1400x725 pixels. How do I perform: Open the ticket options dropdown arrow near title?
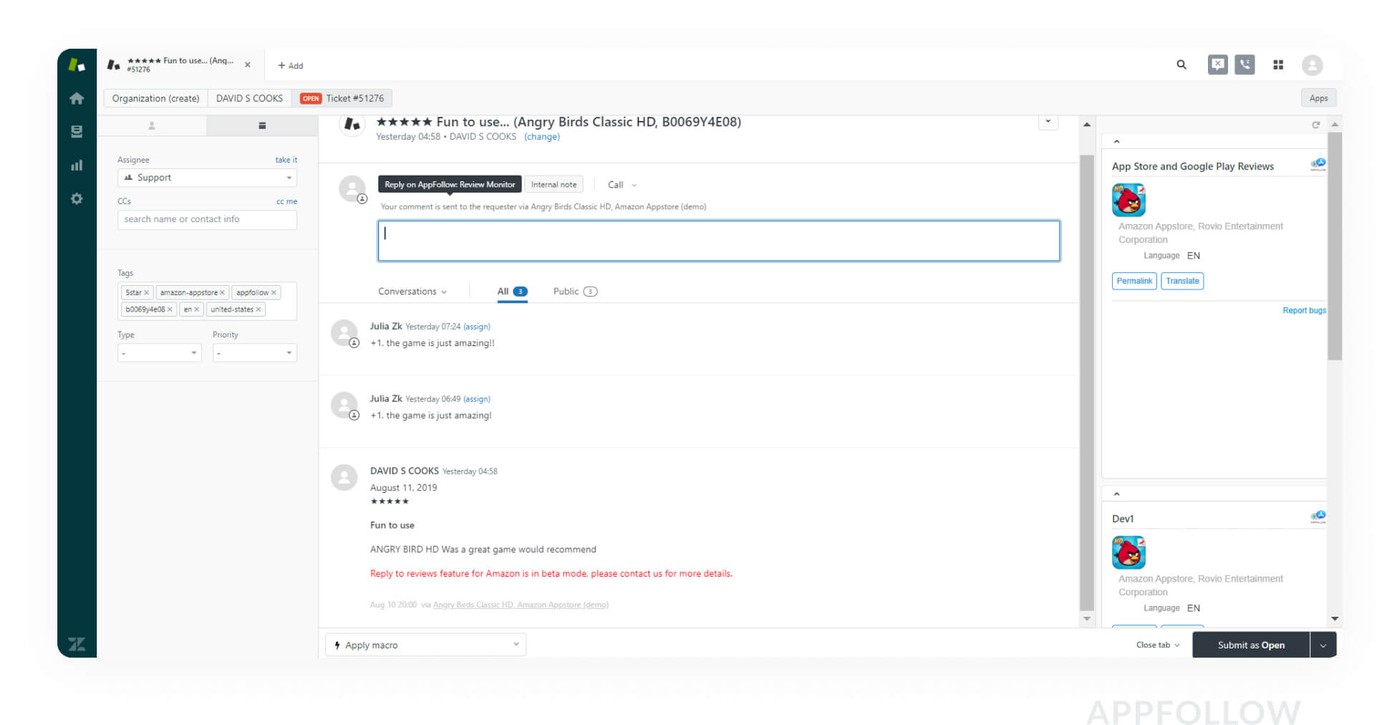point(1048,122)
